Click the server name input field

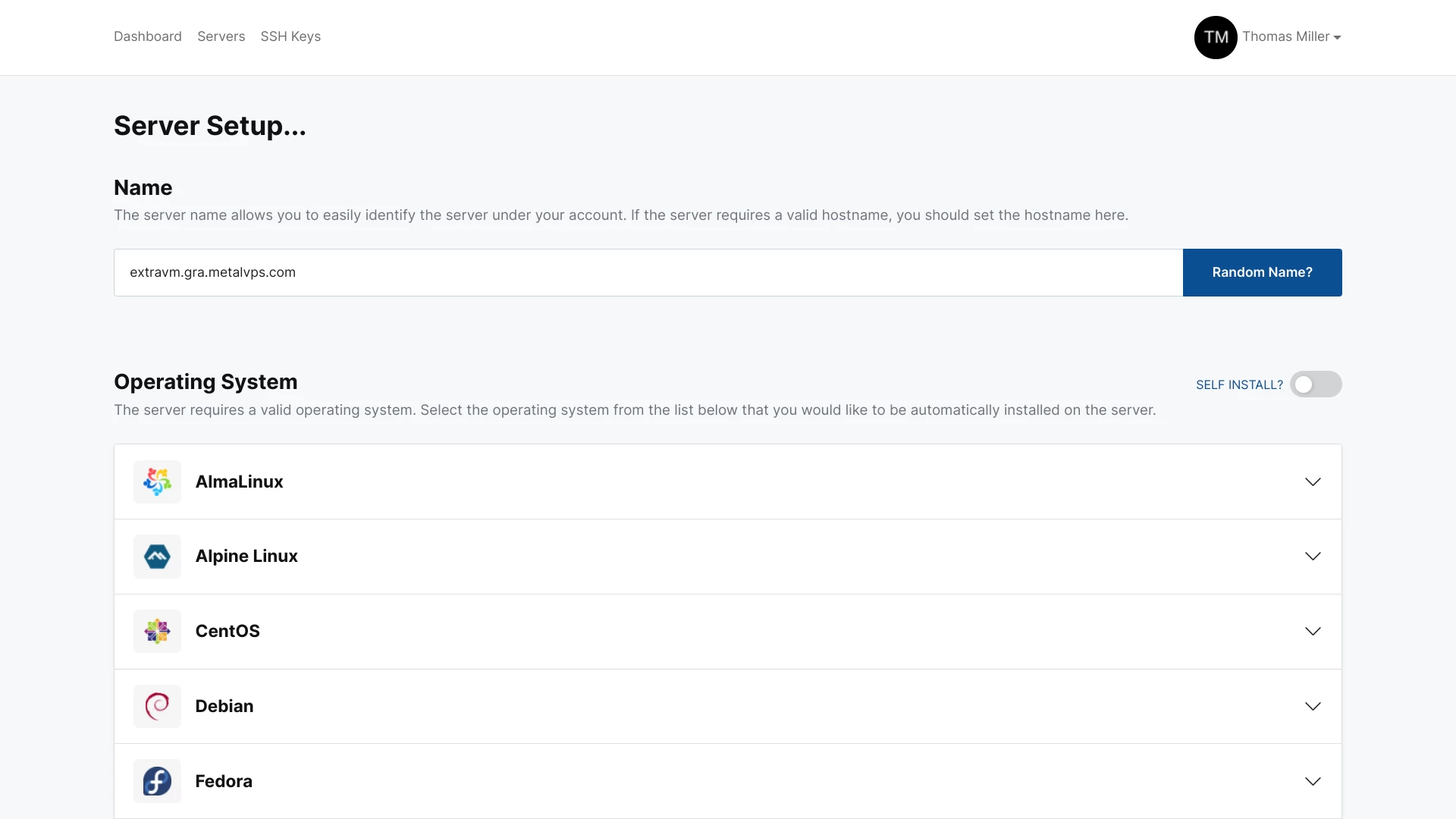click(x=648, y=272)
